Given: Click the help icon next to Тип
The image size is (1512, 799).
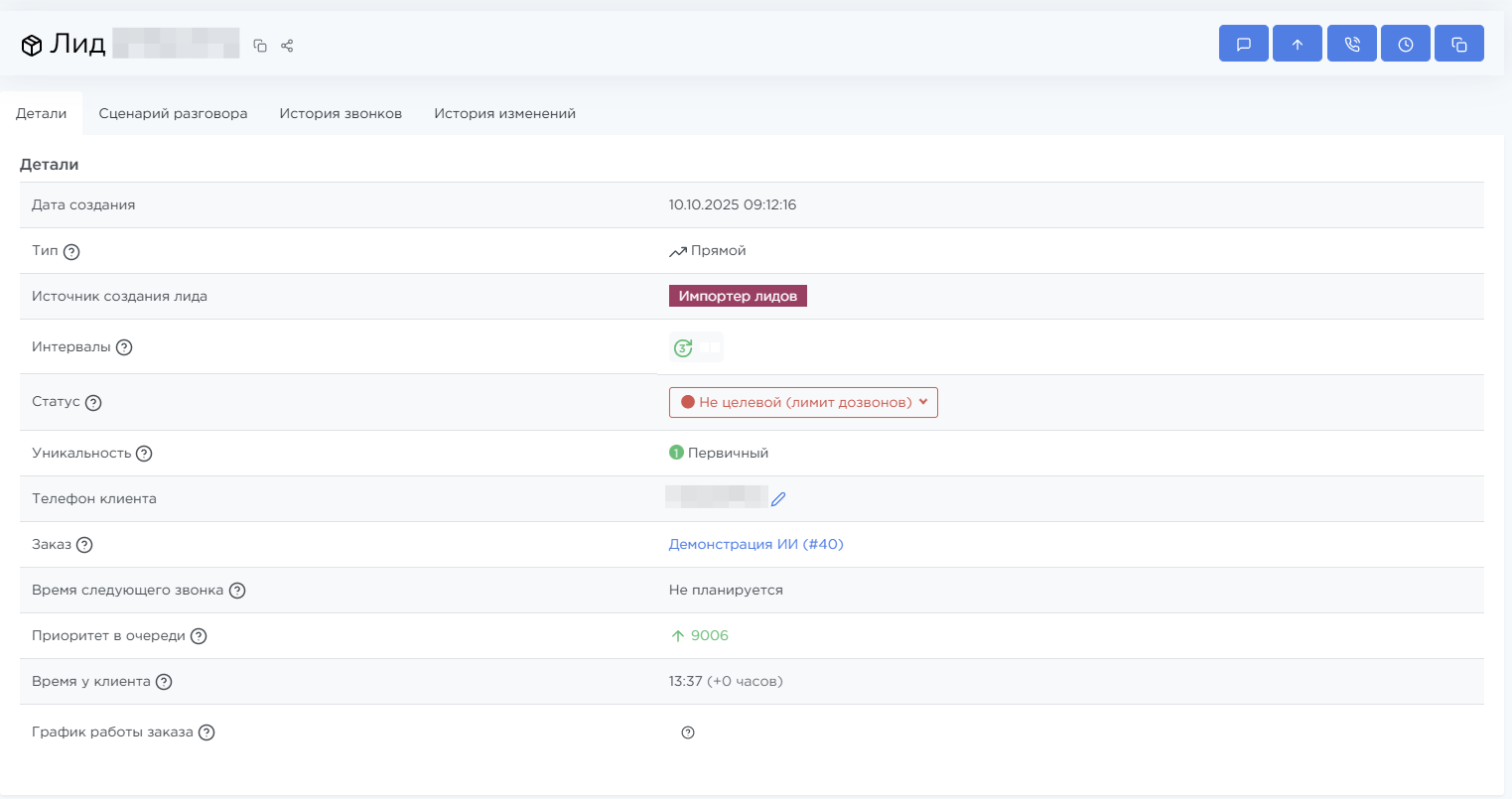Looking at the screenshot, I should point(71,252).
